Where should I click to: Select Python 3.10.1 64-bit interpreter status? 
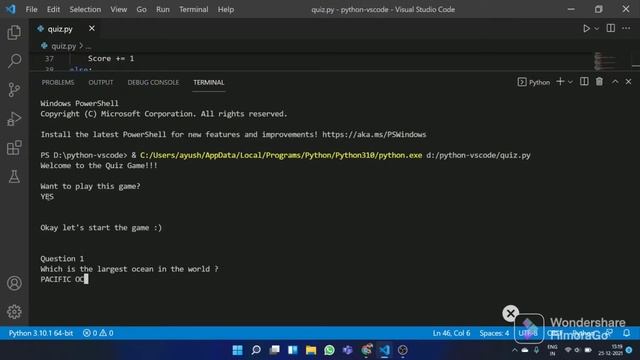tap(41, 333)
